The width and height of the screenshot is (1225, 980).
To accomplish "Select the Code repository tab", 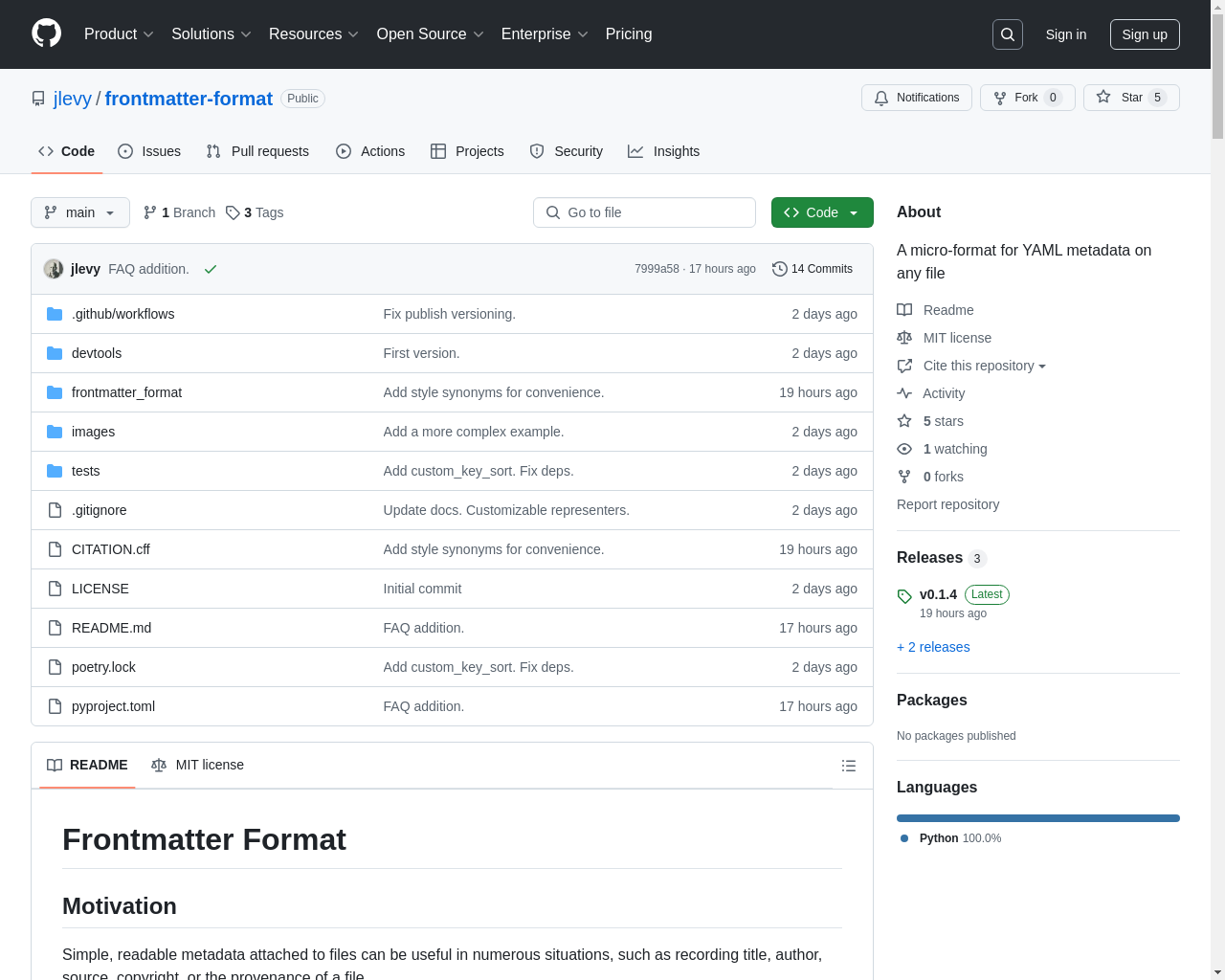I will click(x=67, y=151).
